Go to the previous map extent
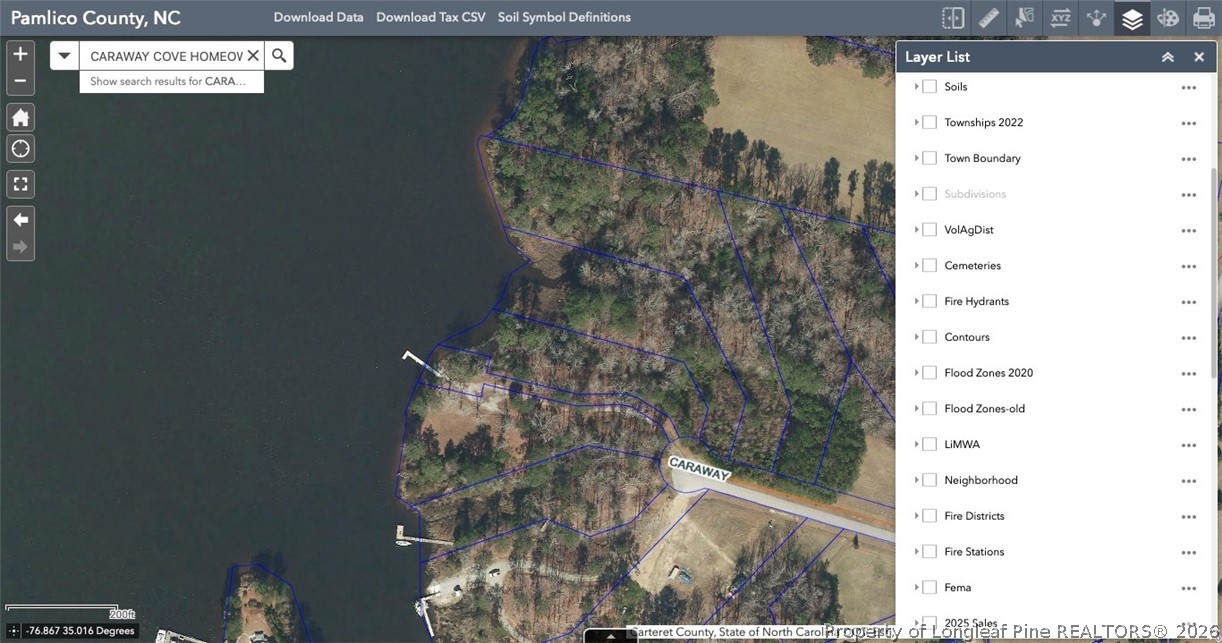Viewport: 1222px width, 643px height. [x=20, y=219]
